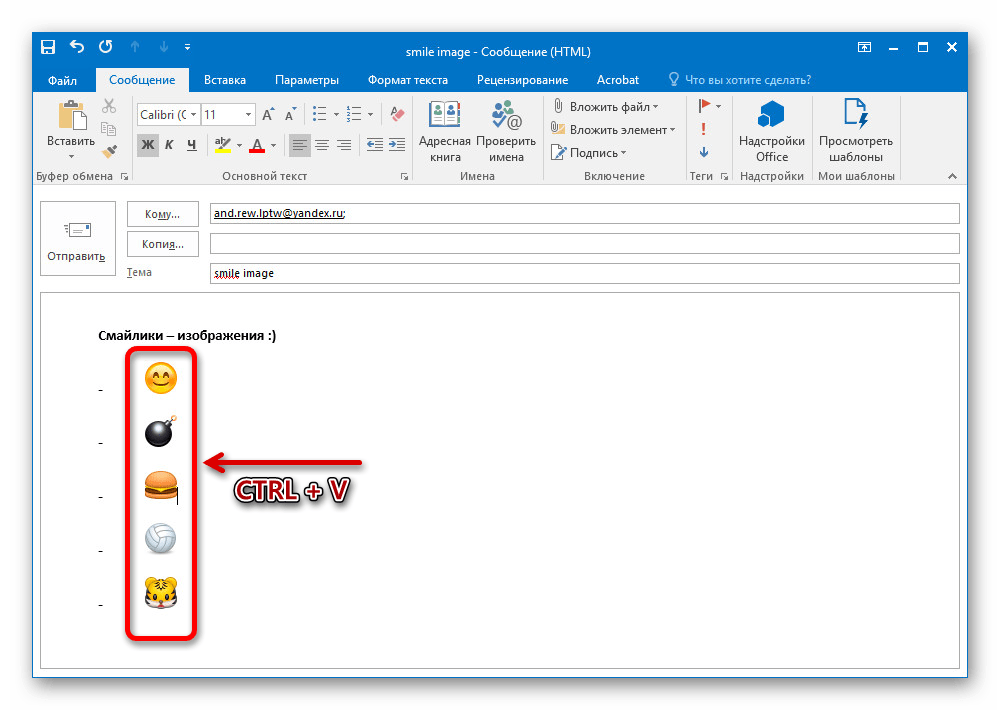This screenshot has width=1000, height=710.
Task: Clear all formatting with the eraser icon
Action: click(x=397, y=115)
